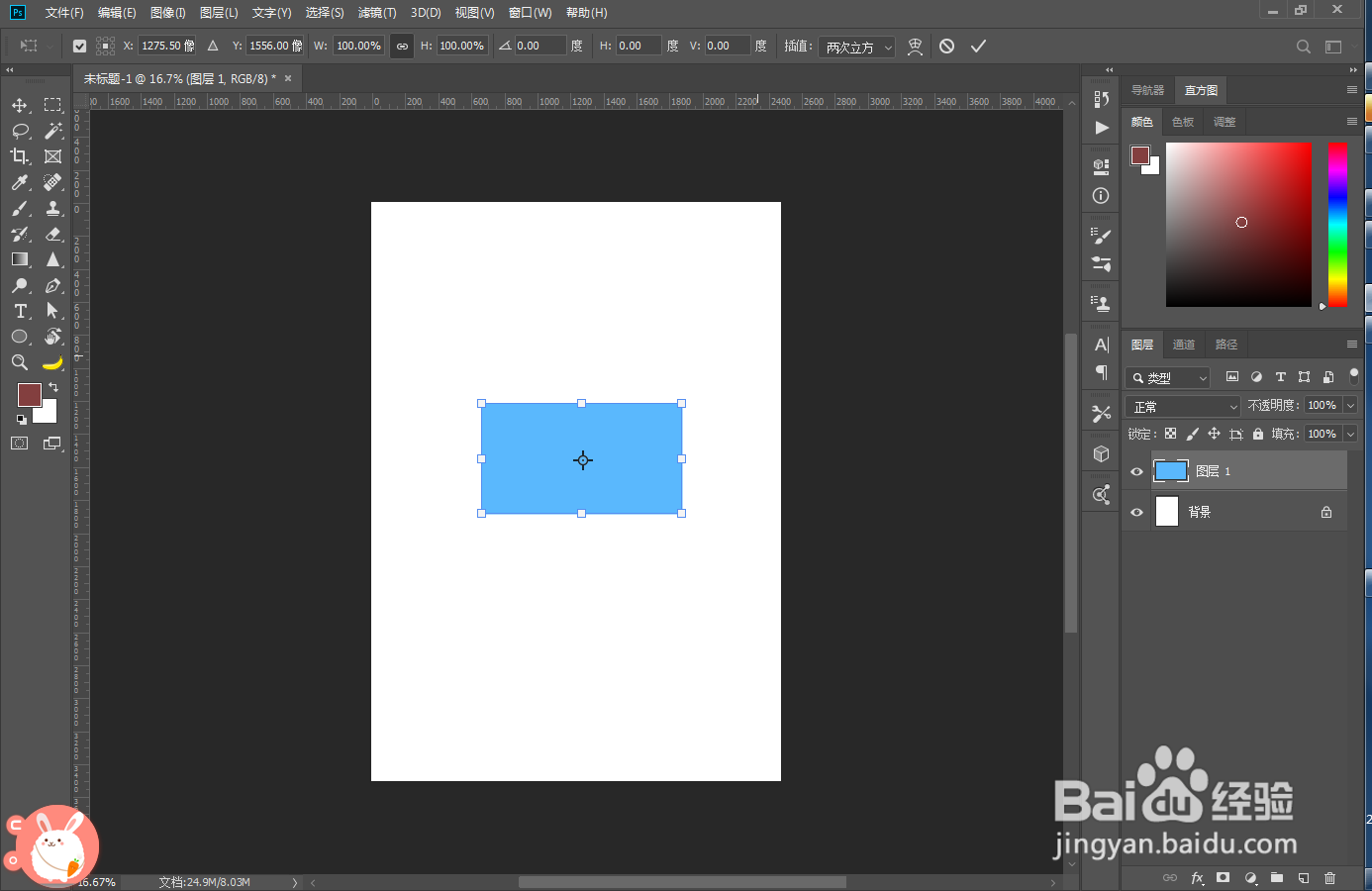Select the Rotate View hand tool

pyautogui.click(x=53, y=337)
